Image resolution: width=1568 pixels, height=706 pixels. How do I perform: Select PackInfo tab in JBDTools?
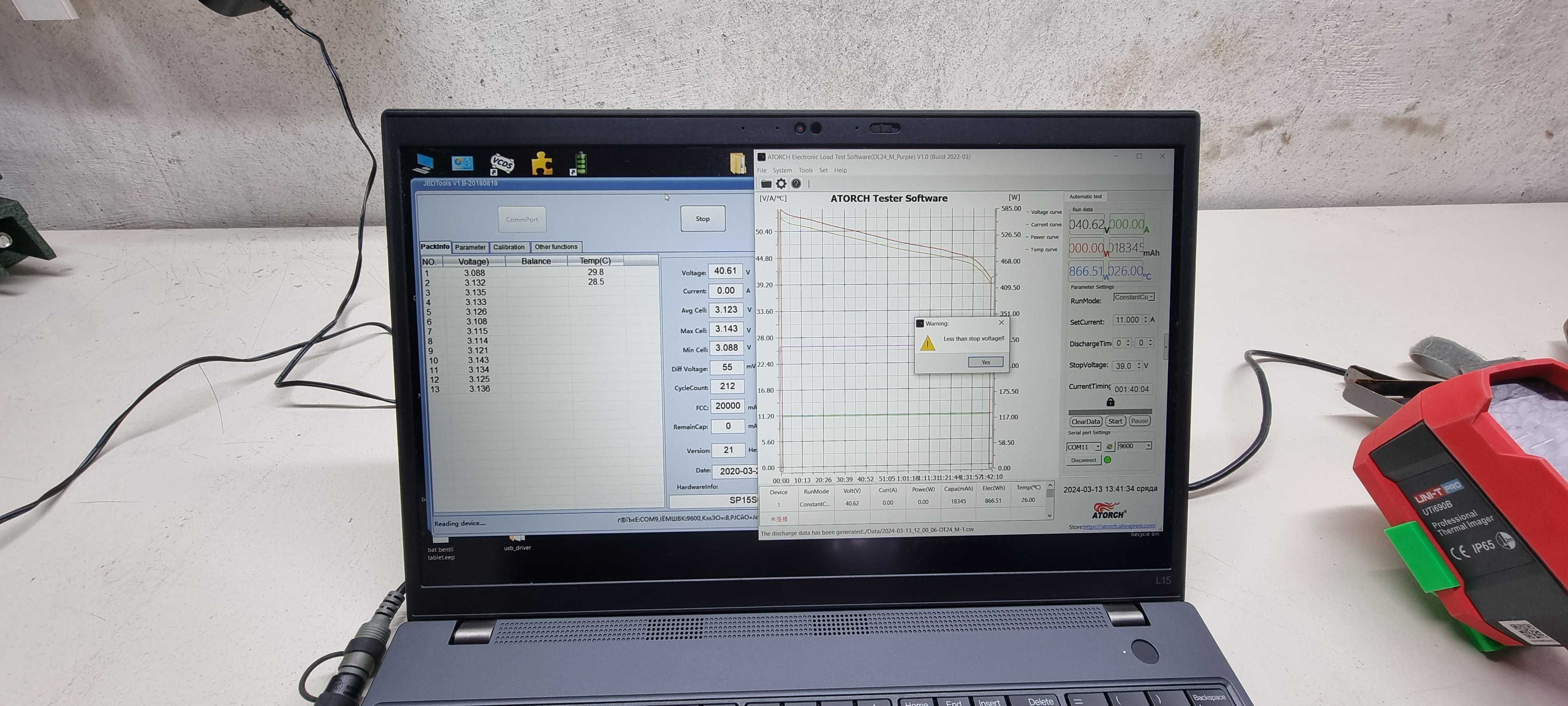[435, 246]
